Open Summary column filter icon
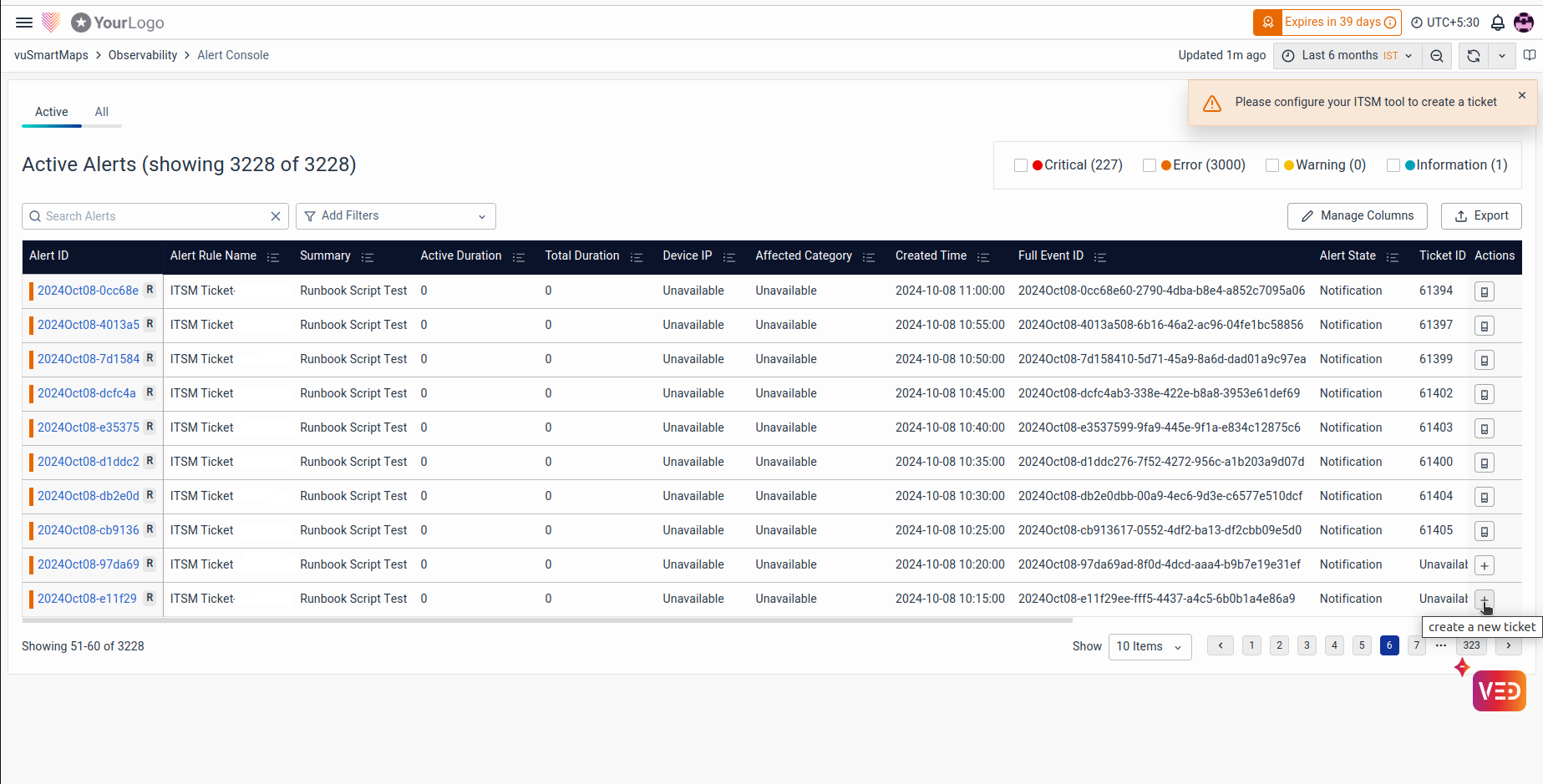The width and height of the screenshot is (1543, 784). click(368, 257)
